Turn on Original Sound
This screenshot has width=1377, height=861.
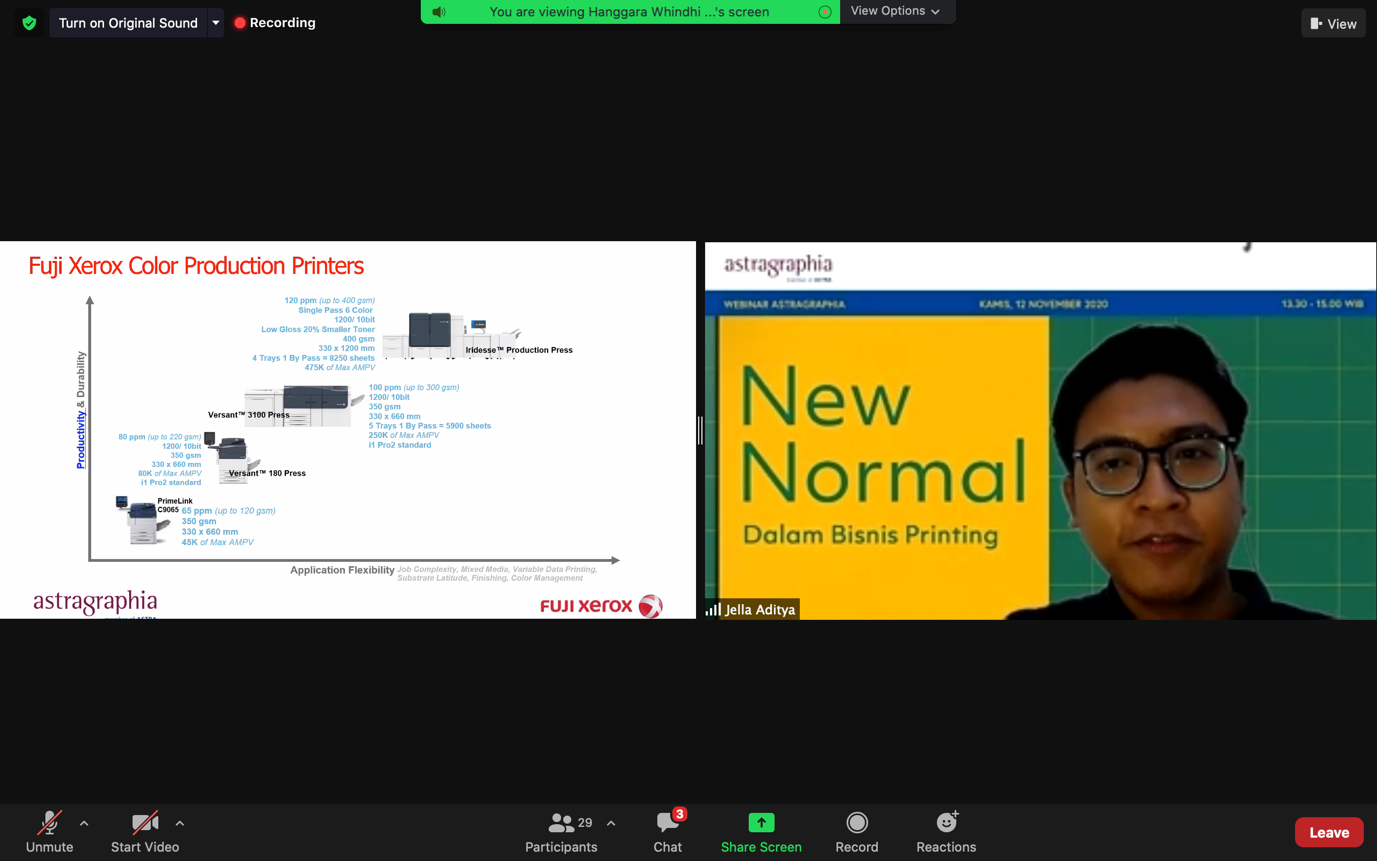click(x=128, y=23)
